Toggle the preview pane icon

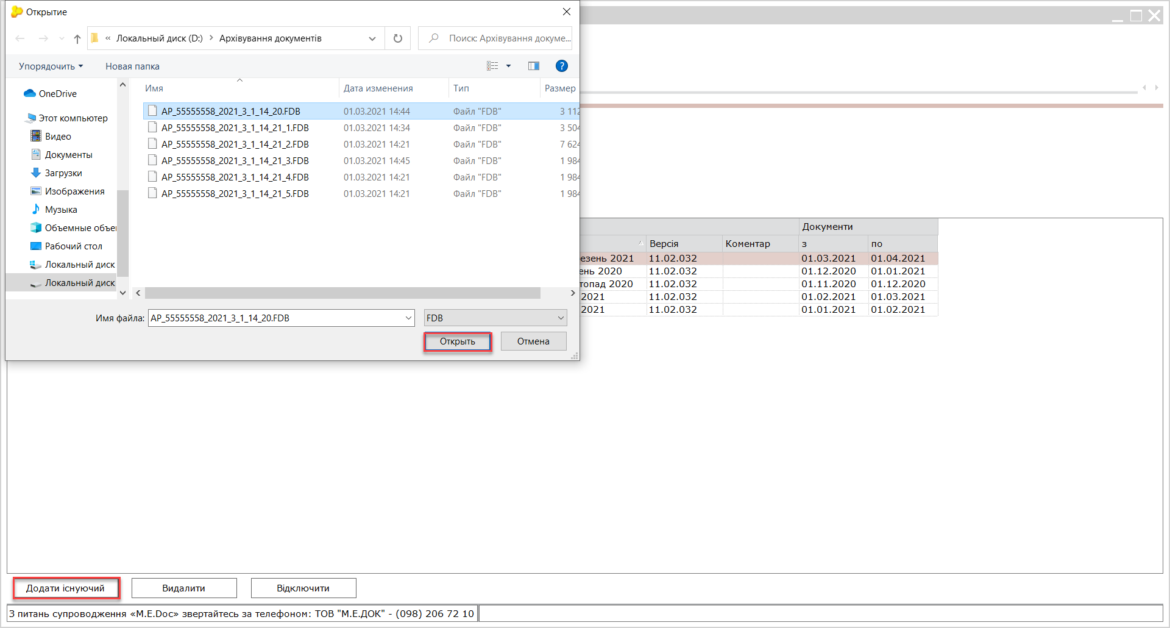tap(534, 66)
